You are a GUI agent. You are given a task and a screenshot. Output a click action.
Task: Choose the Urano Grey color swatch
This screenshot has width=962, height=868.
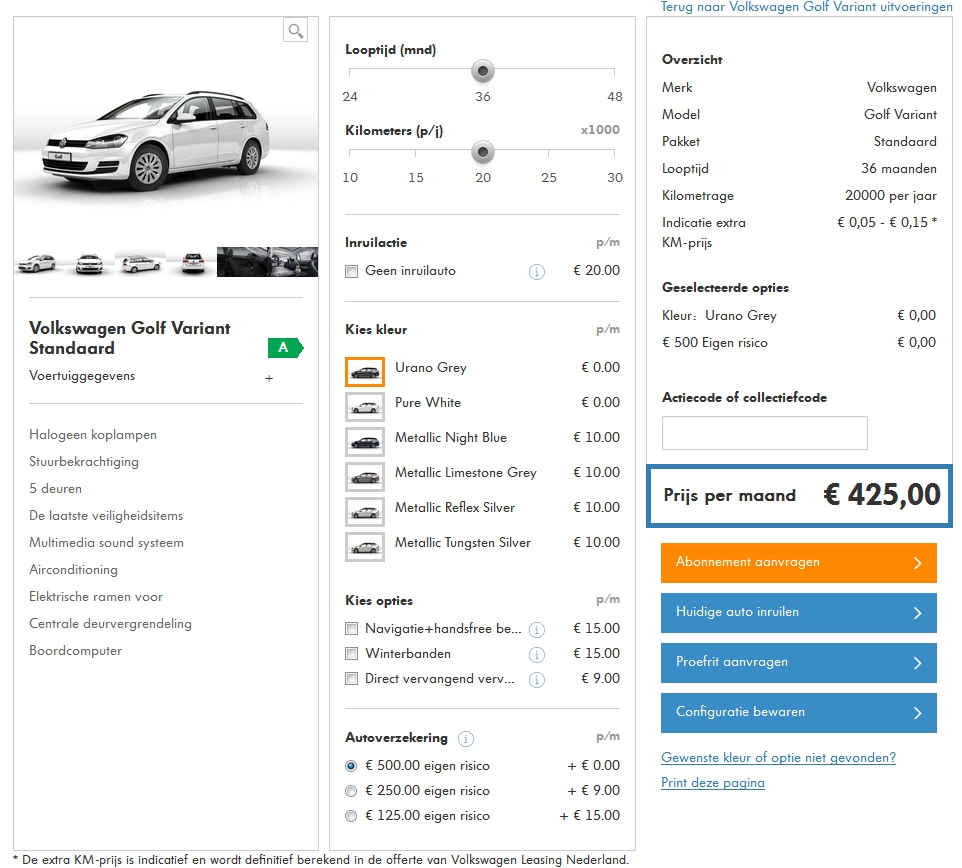(365, 372)
